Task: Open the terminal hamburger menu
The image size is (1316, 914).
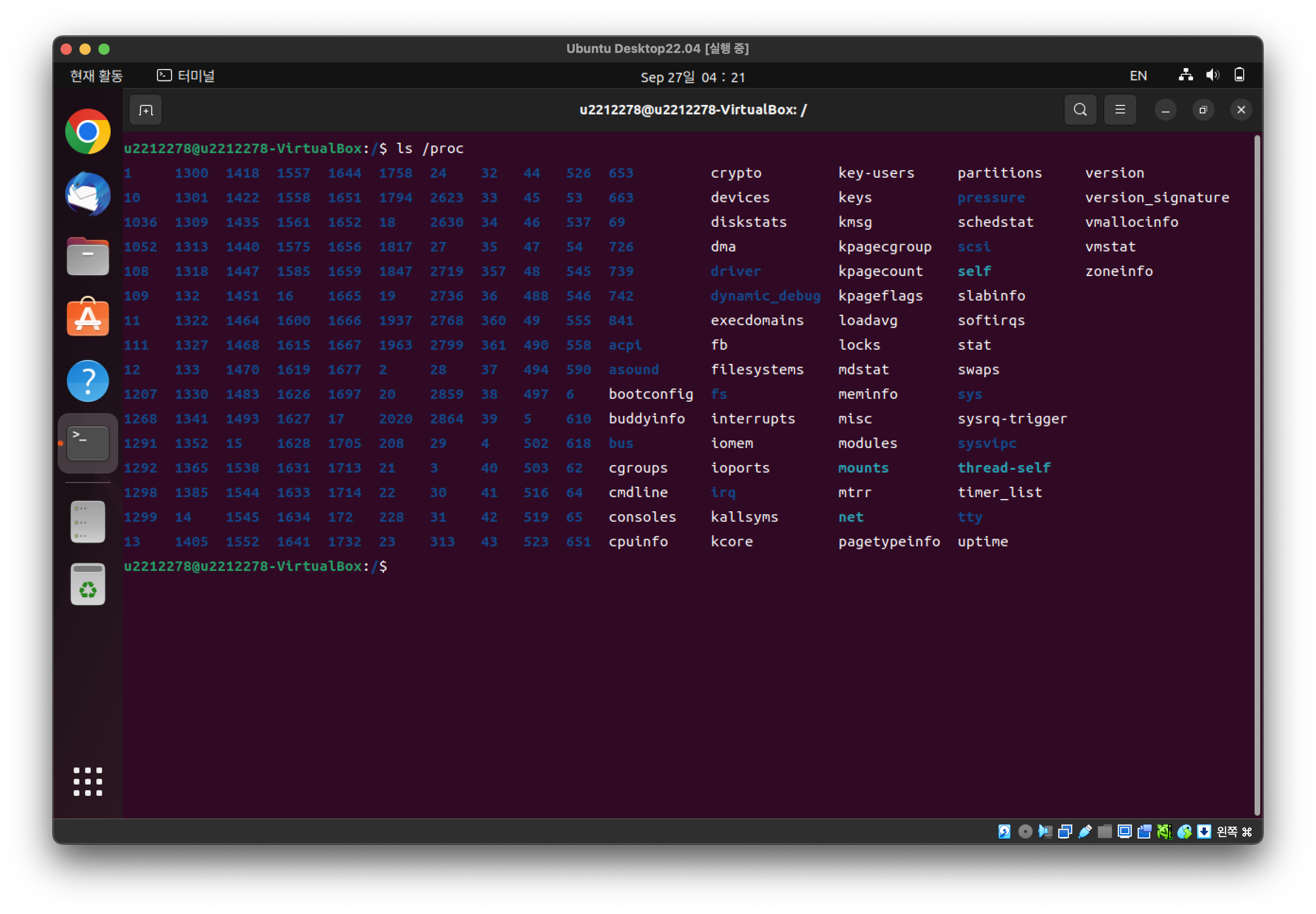Action: pyautogui.click(x=1119, y=110)
